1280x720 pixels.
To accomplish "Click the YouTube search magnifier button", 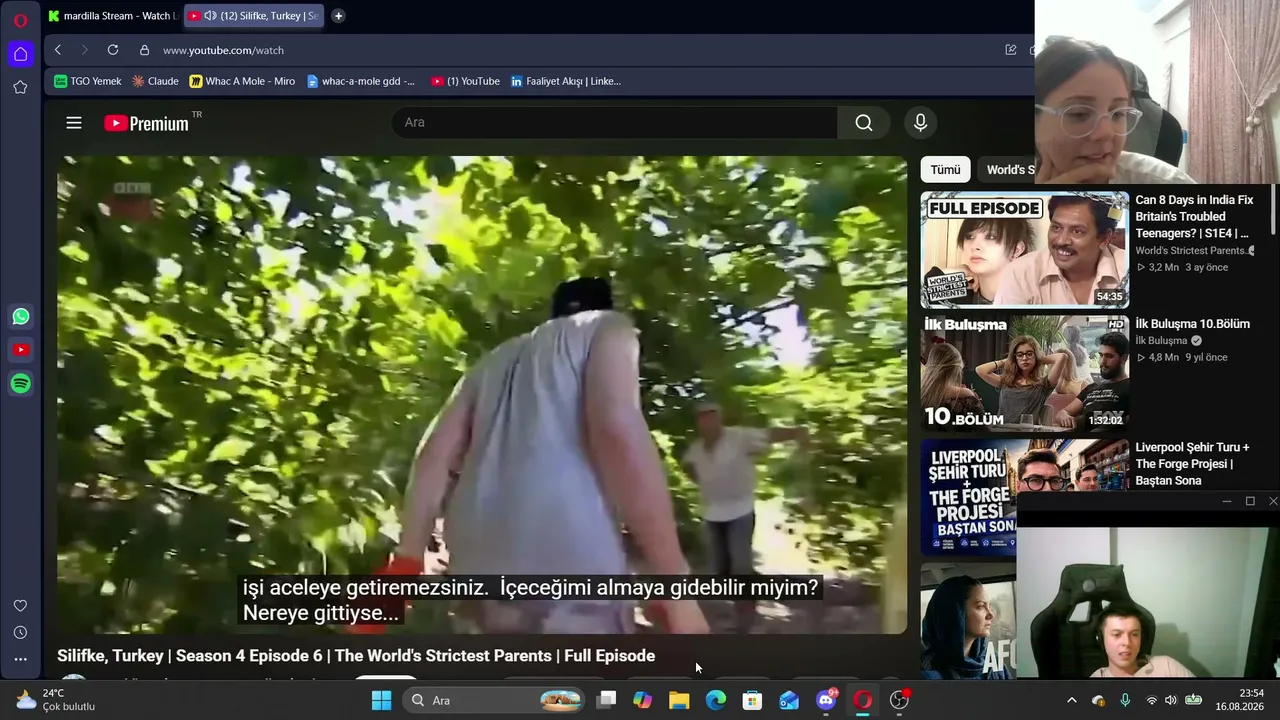I will [864, 122].
